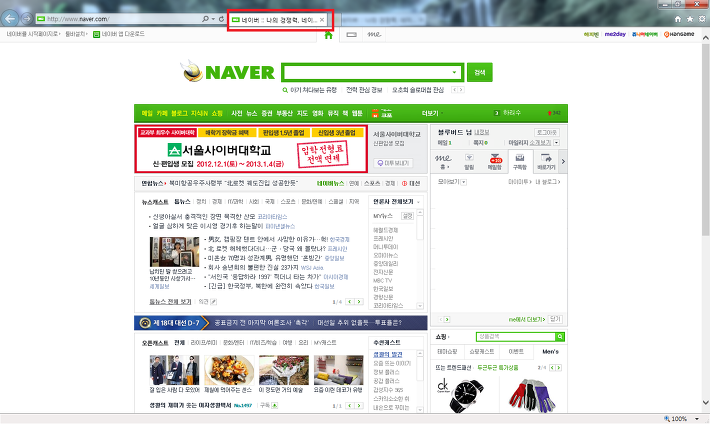This screenshot has height=424, width=710.
Task: Click the green 검색 search button
Action: [x=480, y=72]
